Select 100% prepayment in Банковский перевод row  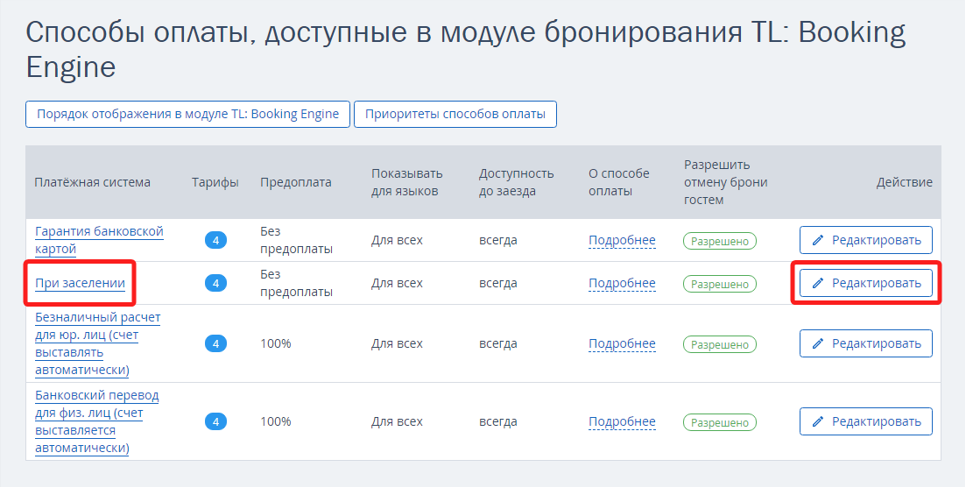tap(276, 422)
